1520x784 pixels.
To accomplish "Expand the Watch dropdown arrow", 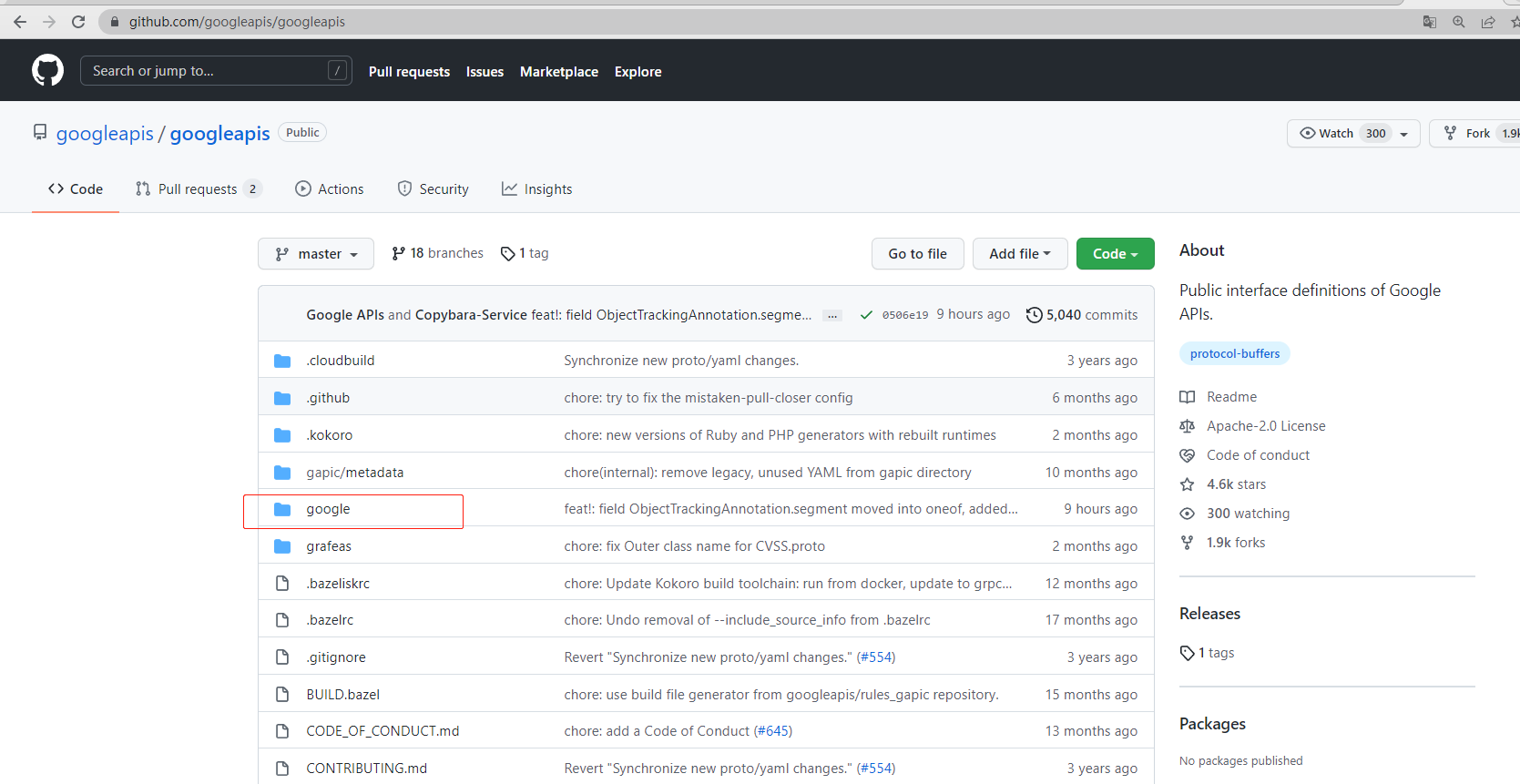I will [x=1403, y=134].
